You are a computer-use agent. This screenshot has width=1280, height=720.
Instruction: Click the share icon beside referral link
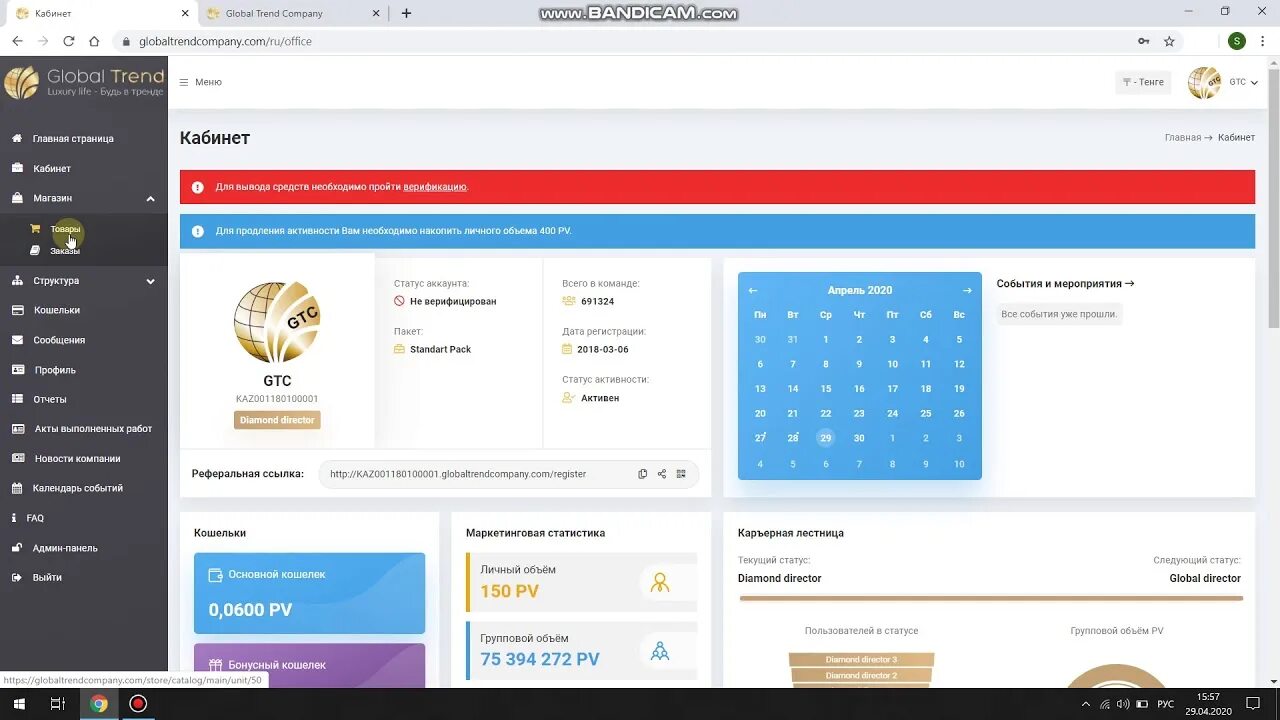(662, 474)
